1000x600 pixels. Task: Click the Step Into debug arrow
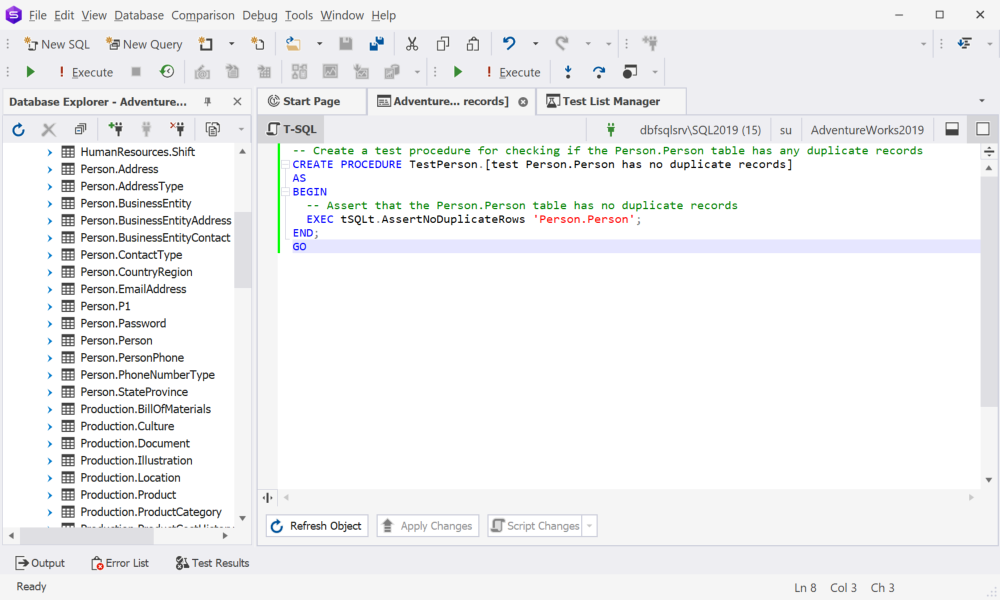[568, 72]
